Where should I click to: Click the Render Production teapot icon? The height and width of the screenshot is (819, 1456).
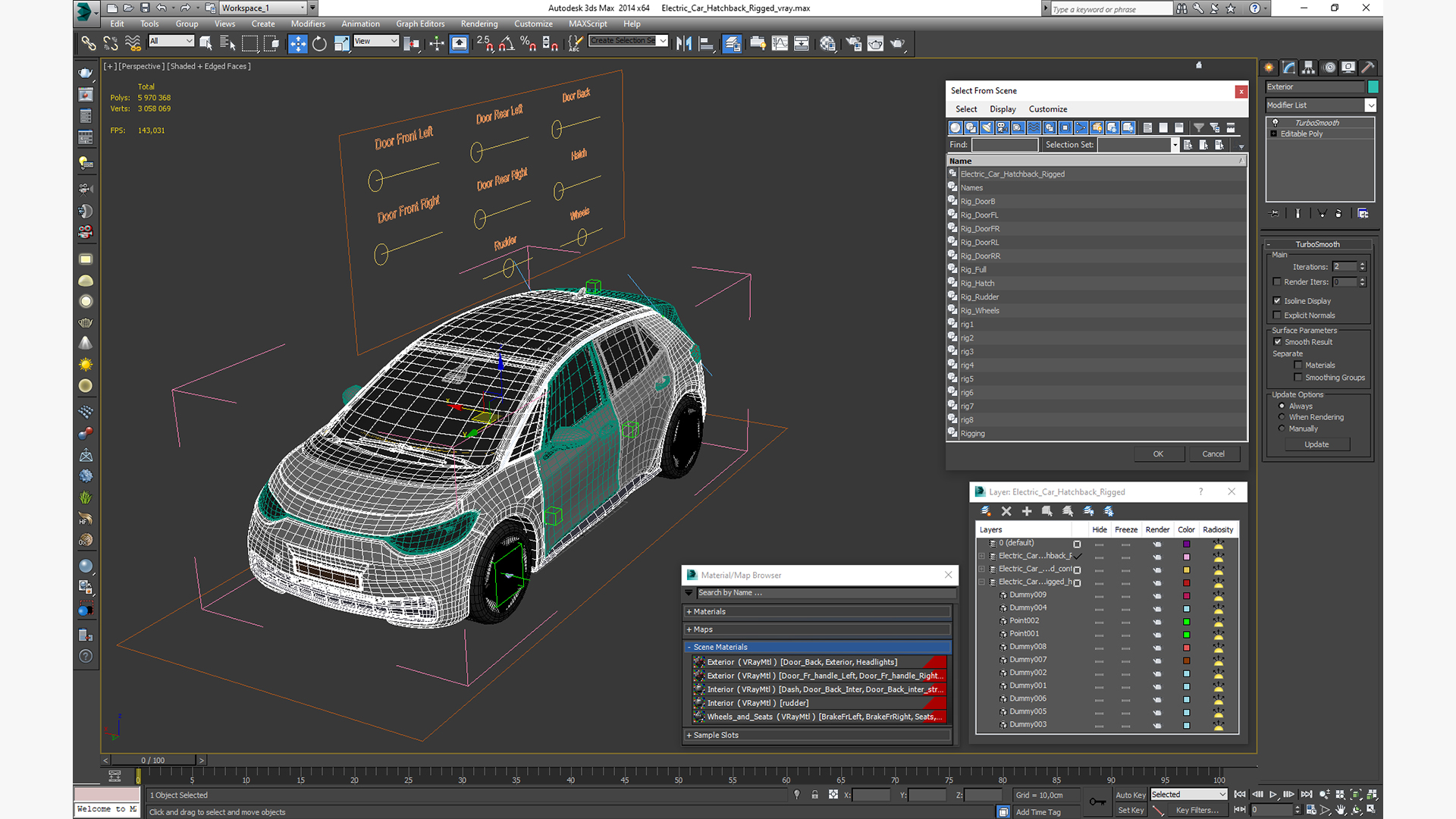pyautogui.click(x=898, y=44)
